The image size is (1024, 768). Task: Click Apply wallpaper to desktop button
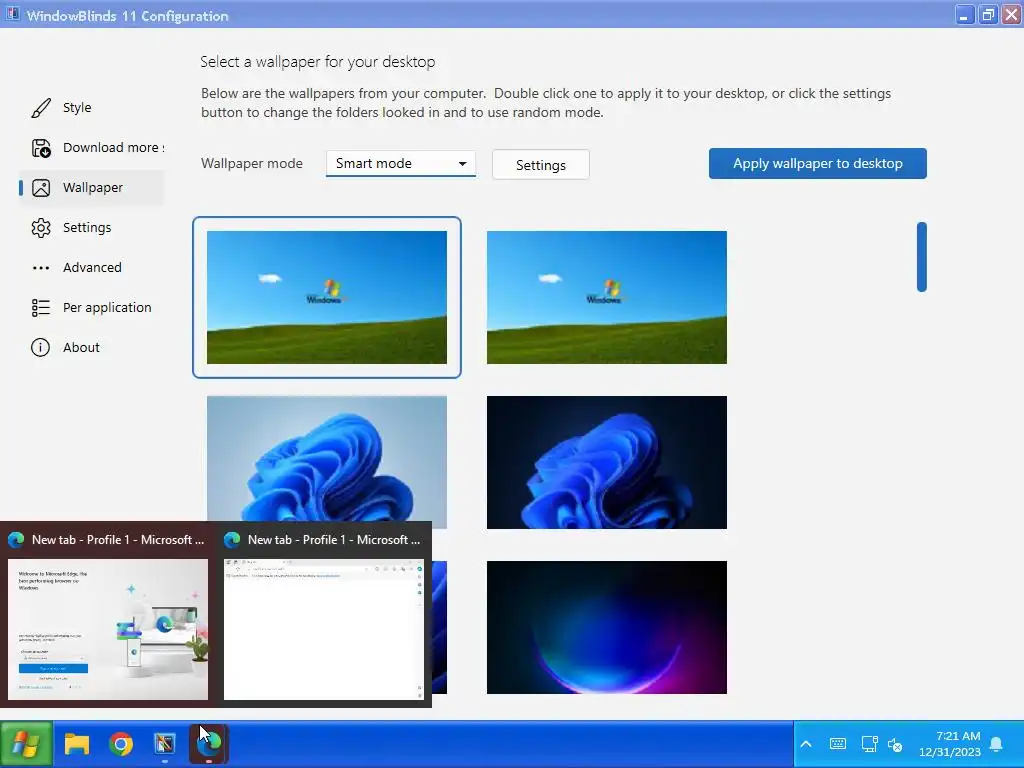(x=818, y=163)
